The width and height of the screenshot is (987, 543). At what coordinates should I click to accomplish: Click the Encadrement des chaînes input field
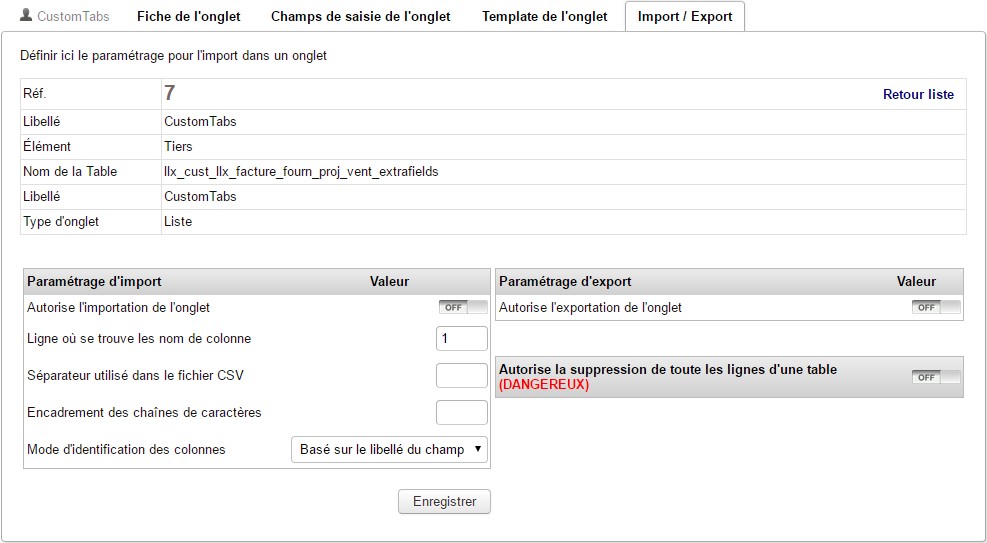click(462, 412)
